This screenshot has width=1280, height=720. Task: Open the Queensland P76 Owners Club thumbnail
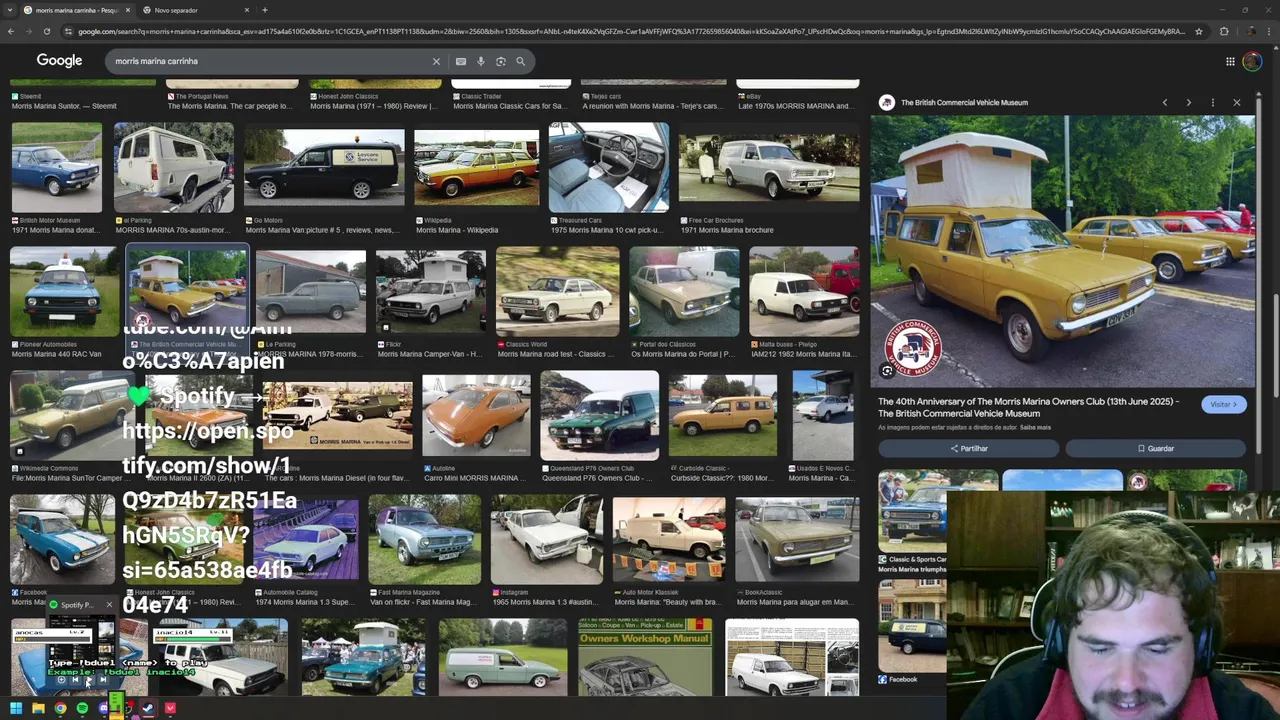point(599,415)
